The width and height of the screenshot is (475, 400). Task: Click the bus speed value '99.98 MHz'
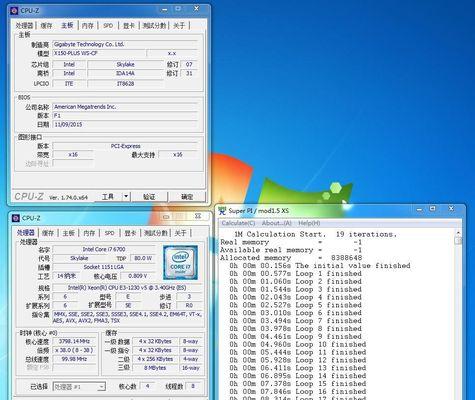[74, 359]
